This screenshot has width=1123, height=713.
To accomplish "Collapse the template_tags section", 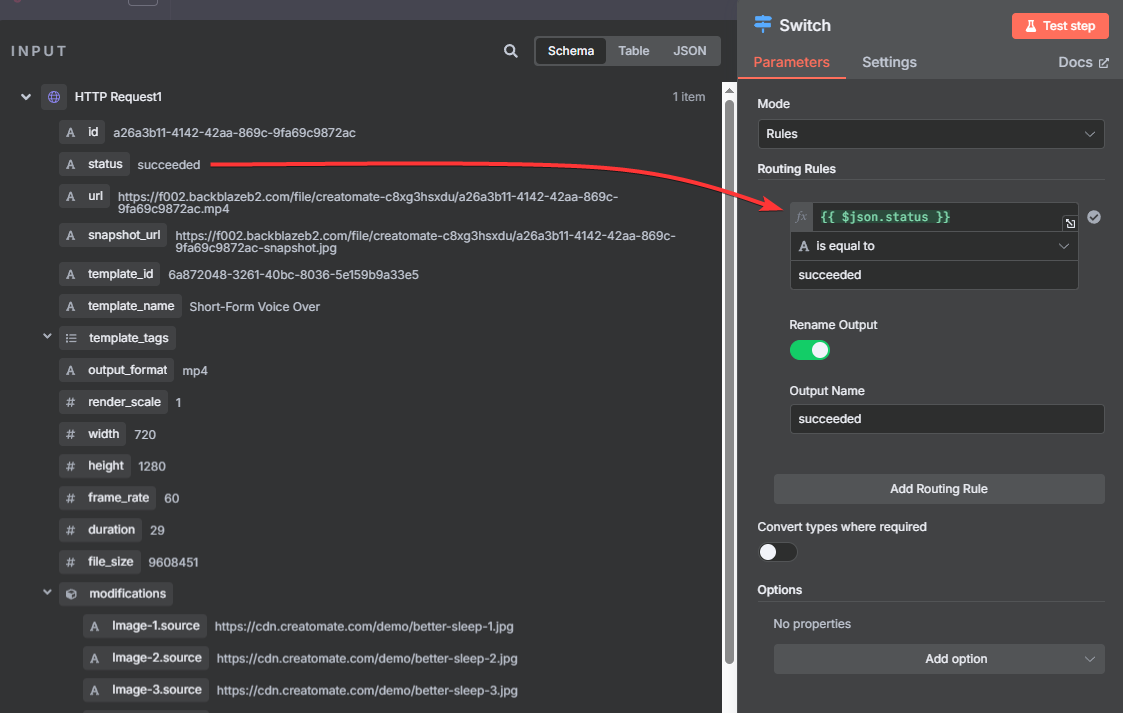I will [x=47, y=337].
